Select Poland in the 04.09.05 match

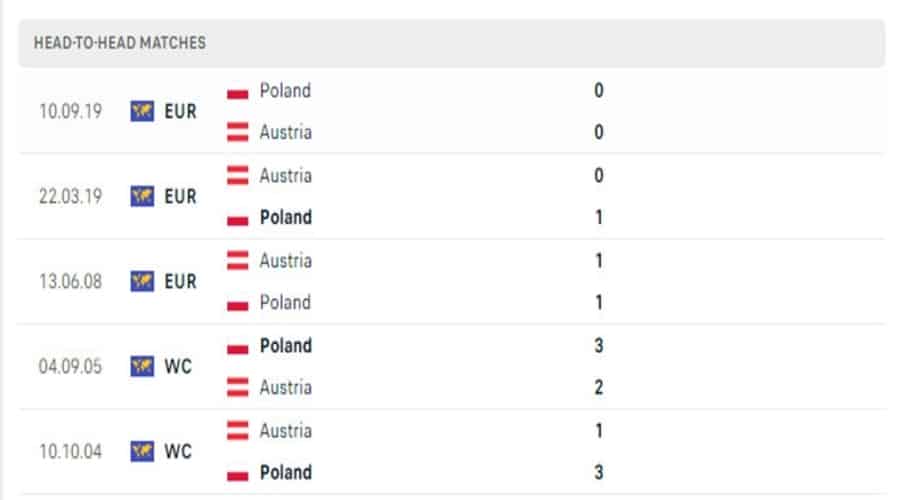pyautogui.click(x=285, y=346)
